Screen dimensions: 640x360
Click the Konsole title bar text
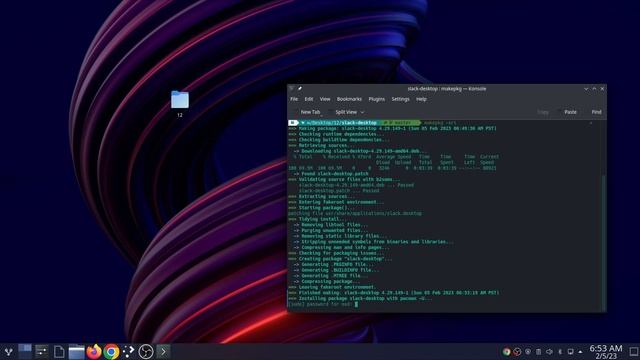[447, 89]
